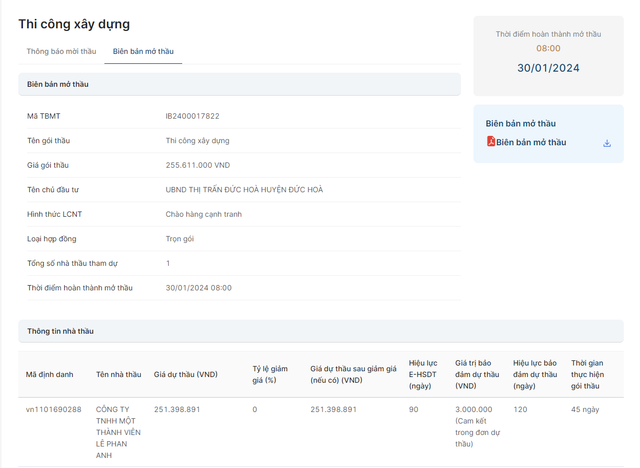Image resolution: width=640 pixels, height=468 pixels.
Task: Click the Tên nhà thầu column header
Action: (120, 375)
